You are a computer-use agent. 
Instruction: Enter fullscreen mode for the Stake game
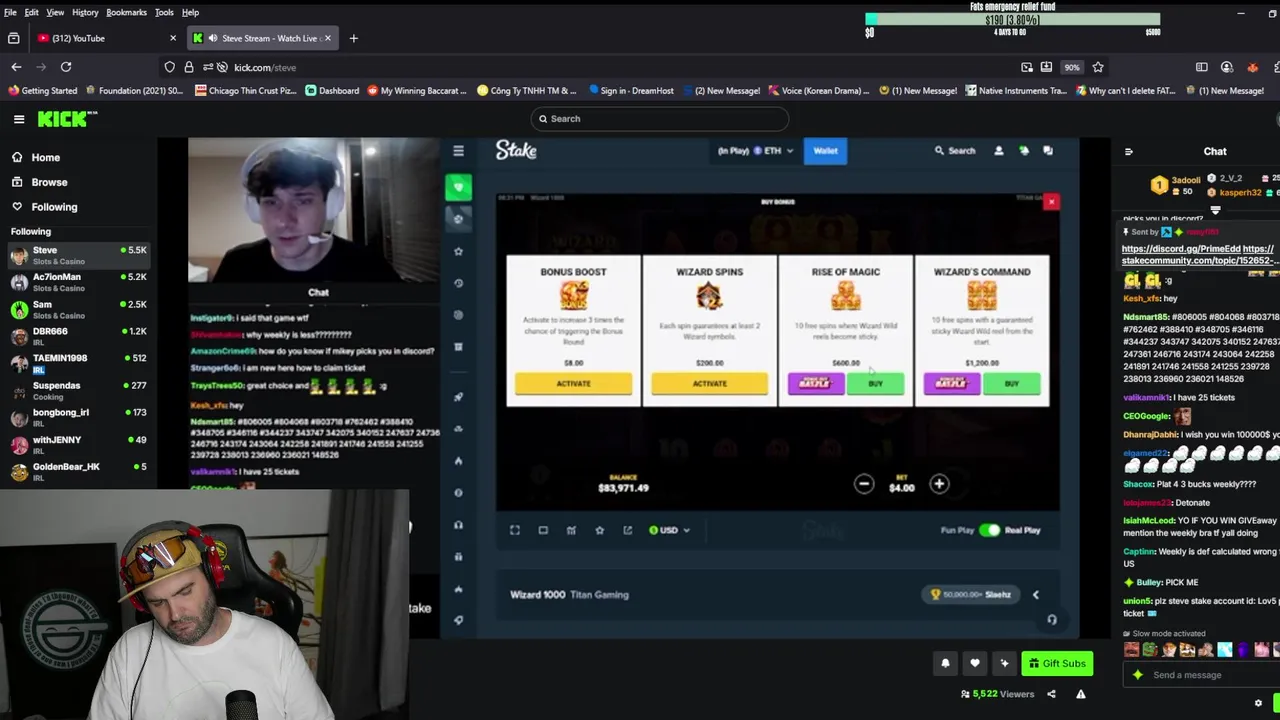(x=515, y=530)
